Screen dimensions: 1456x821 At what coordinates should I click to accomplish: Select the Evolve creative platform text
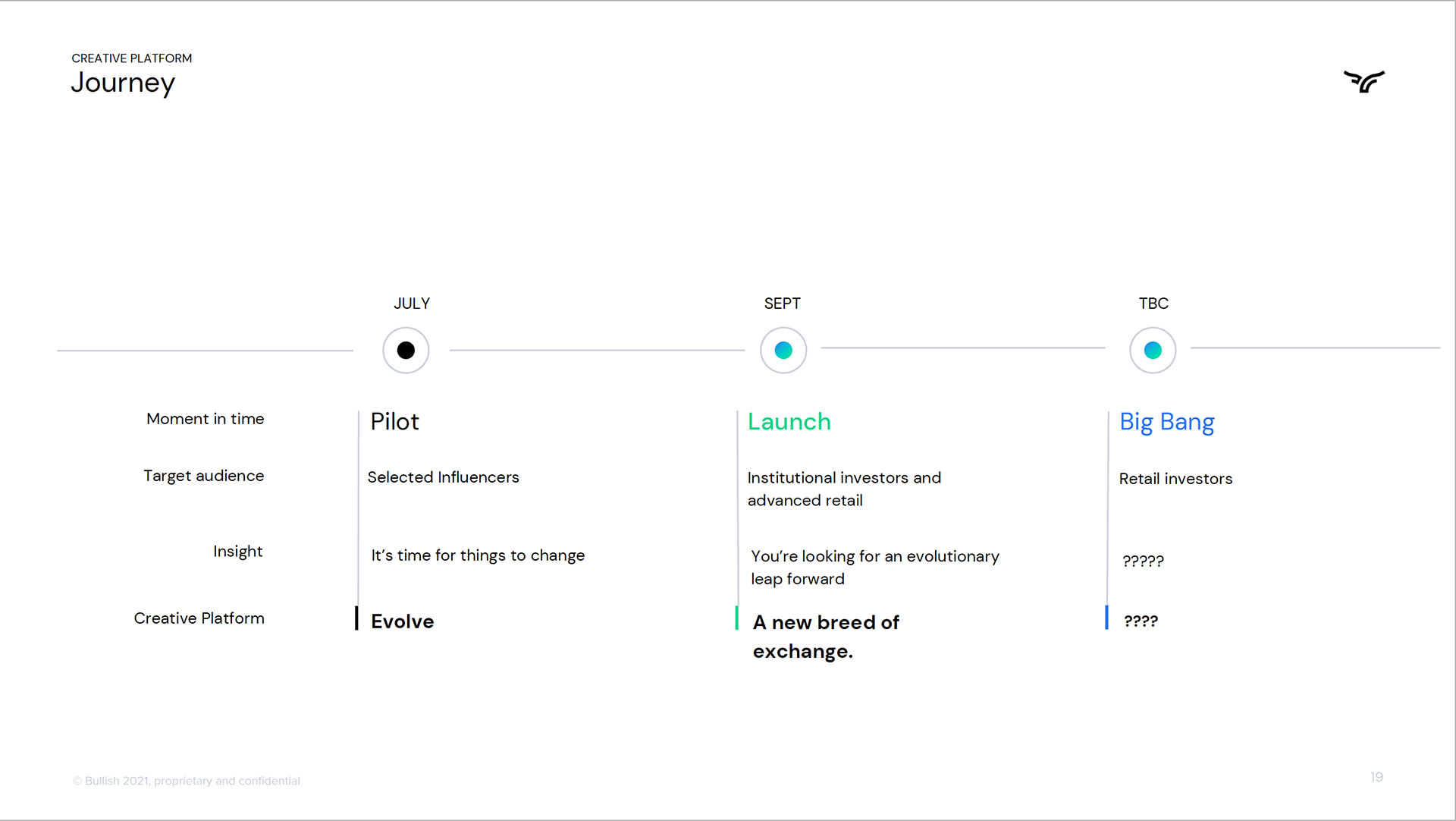[x=402, y=621]
